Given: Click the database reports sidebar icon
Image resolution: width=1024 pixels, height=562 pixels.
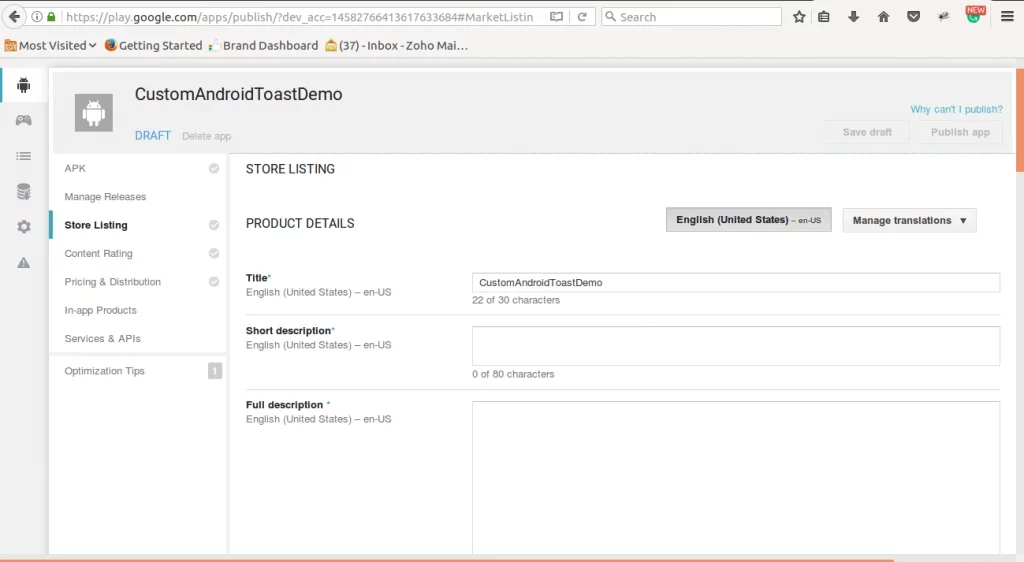Looking at the screenshot, I should [x=23, y=192].
